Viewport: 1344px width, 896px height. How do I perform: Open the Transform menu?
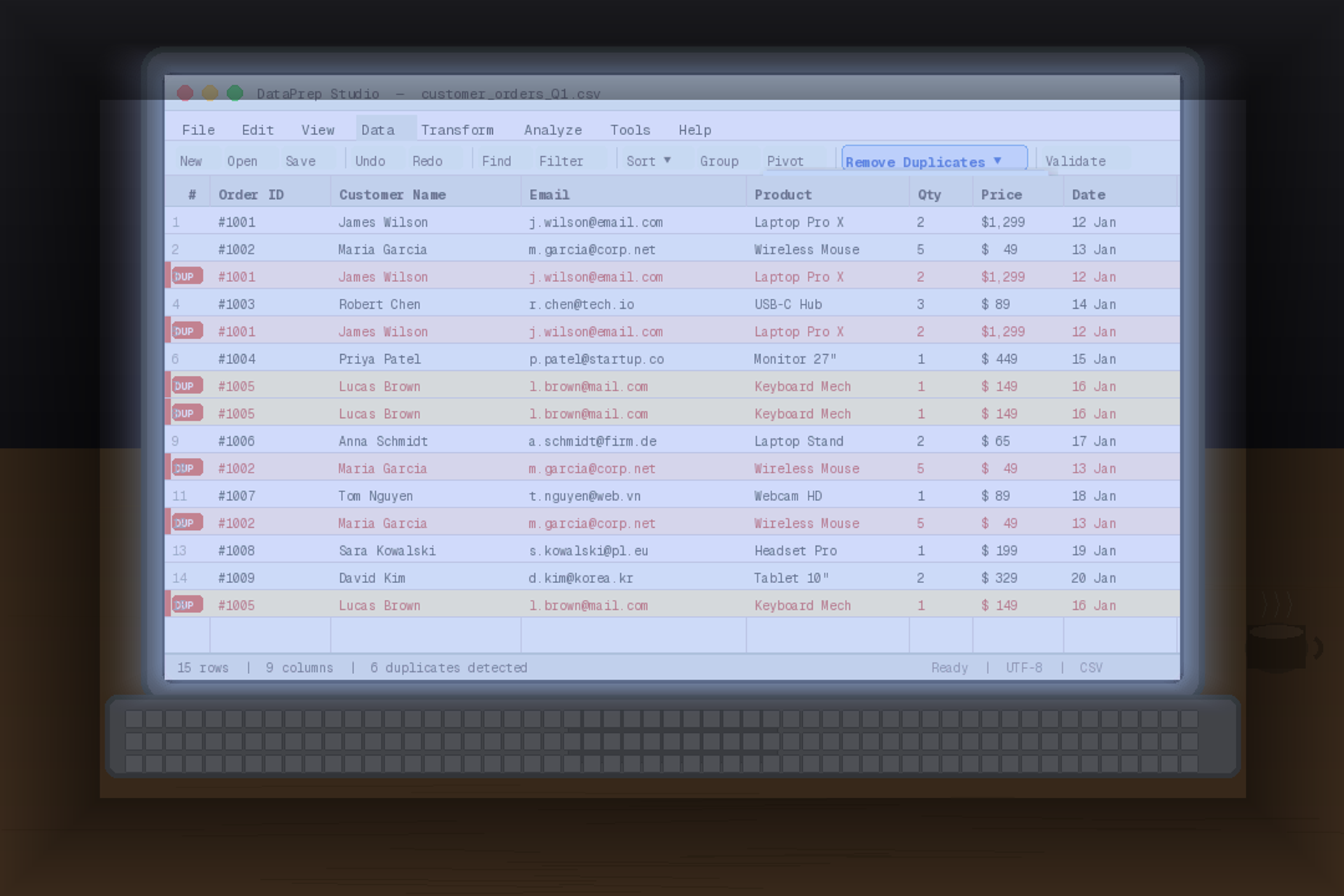[x=457, y=130]
